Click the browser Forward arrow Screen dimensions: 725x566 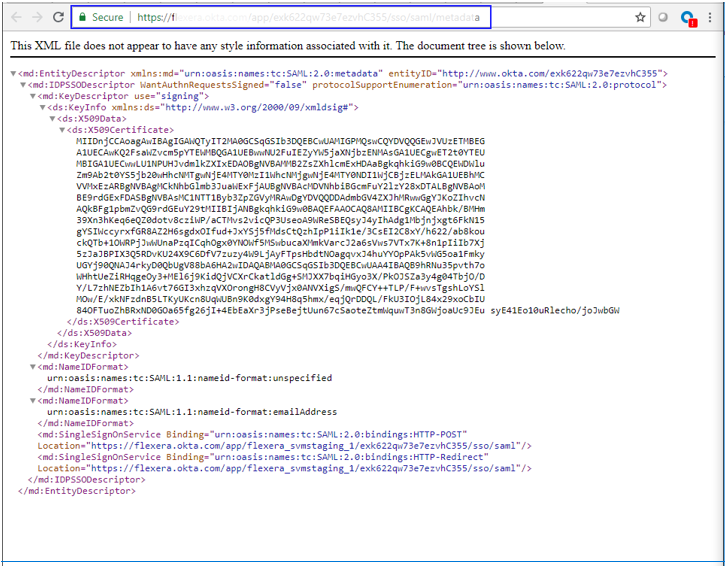[37, 17]
